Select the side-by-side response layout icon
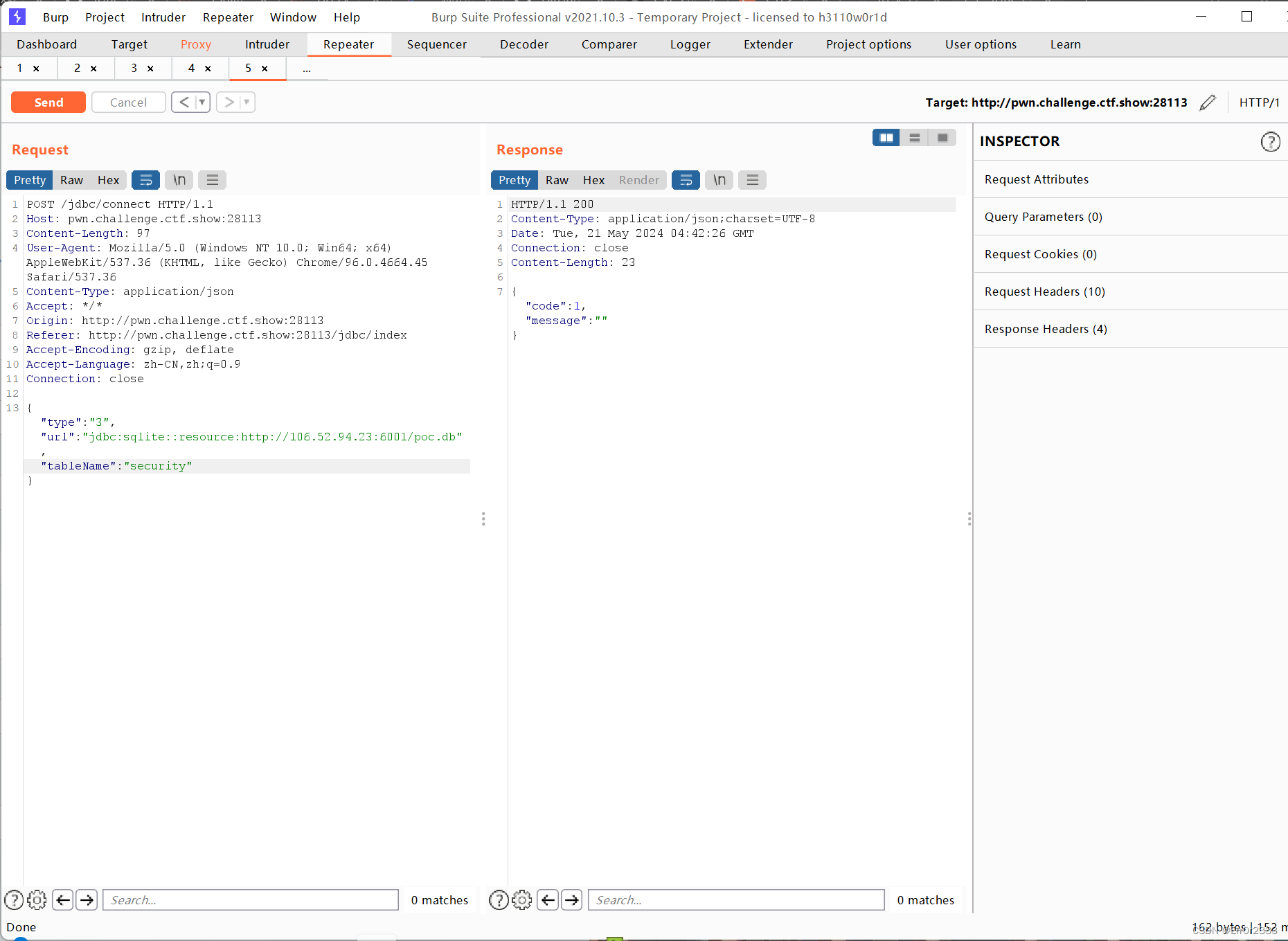1288x941 pixels. tap(886, 138)
